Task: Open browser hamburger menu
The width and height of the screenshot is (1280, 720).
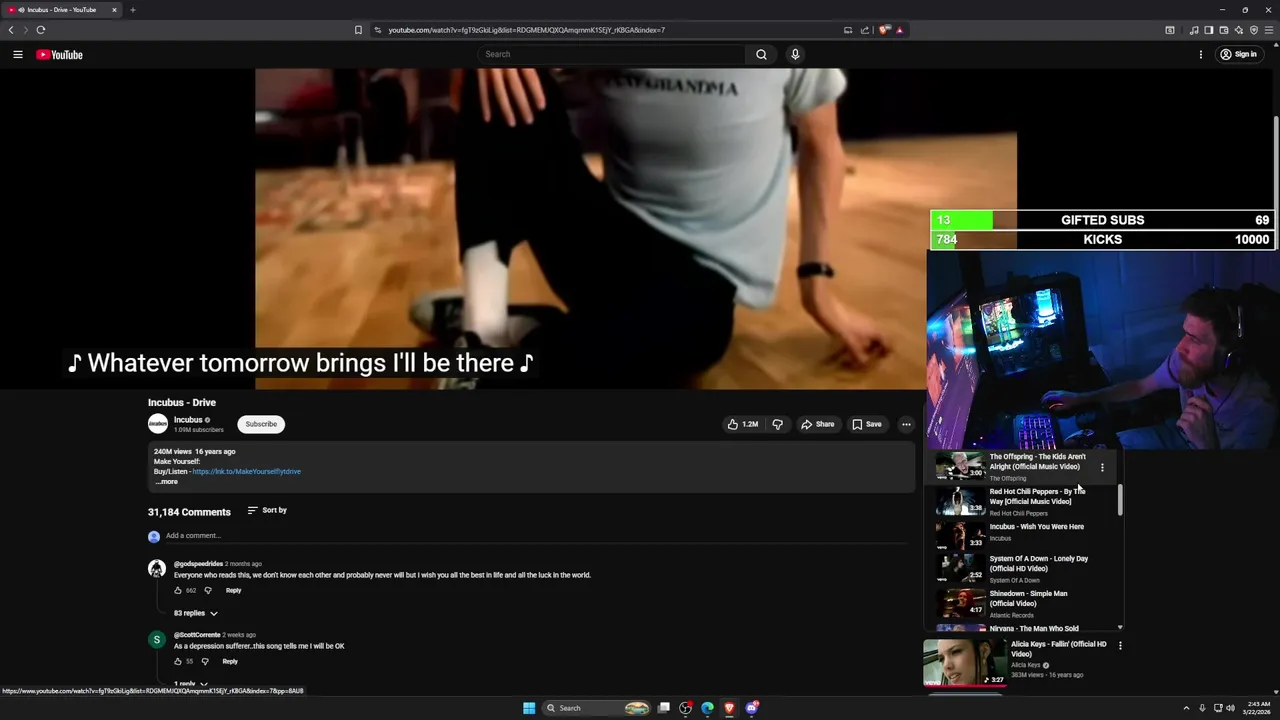Action: pyautogui.click(x=1269, y=30)
